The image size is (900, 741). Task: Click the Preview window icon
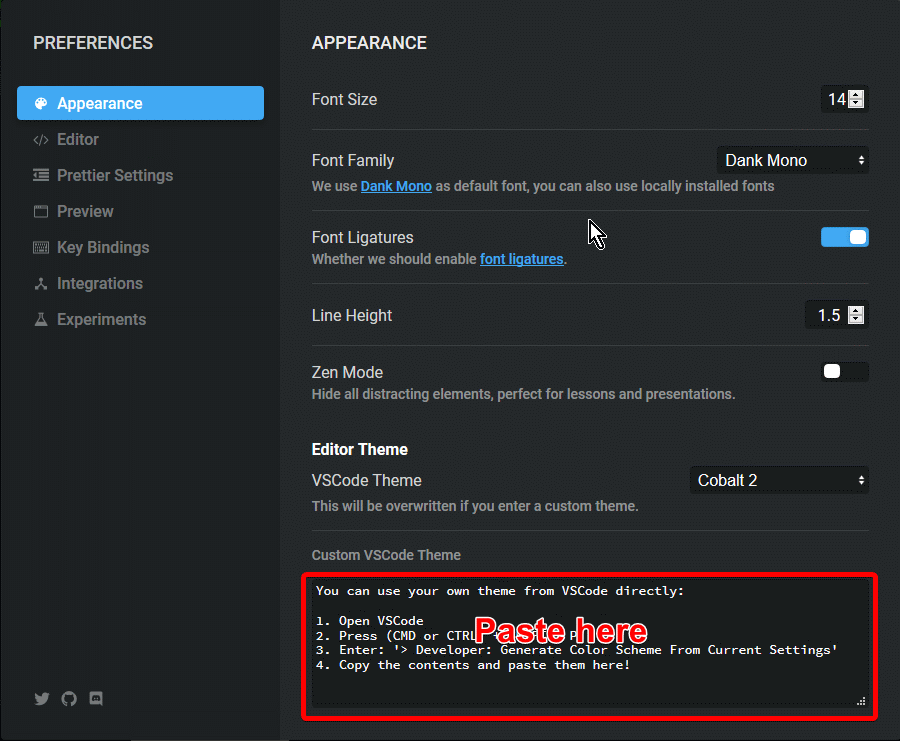(41, 212)
